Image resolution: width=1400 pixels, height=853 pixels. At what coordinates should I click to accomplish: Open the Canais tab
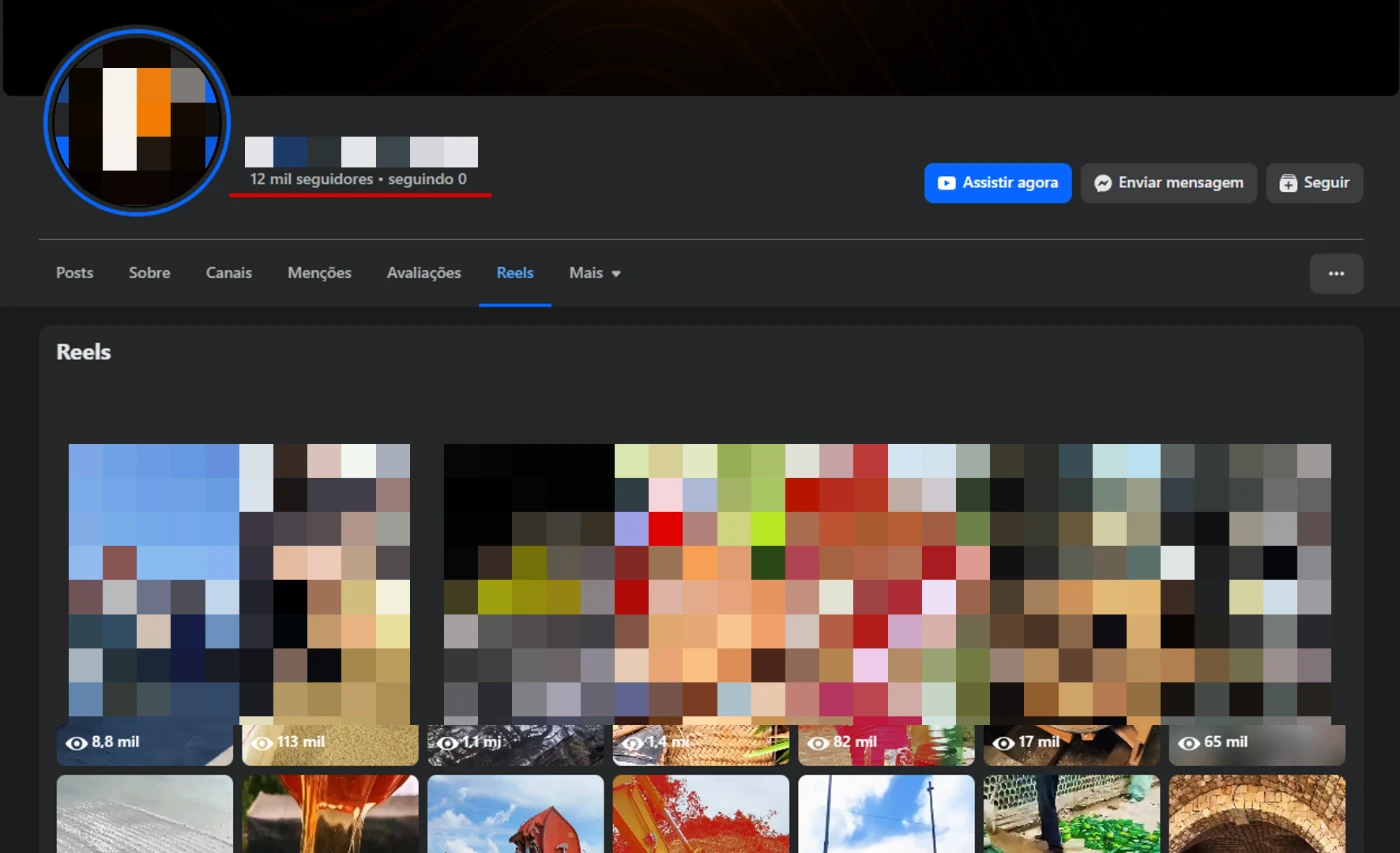tap(229, 273)
